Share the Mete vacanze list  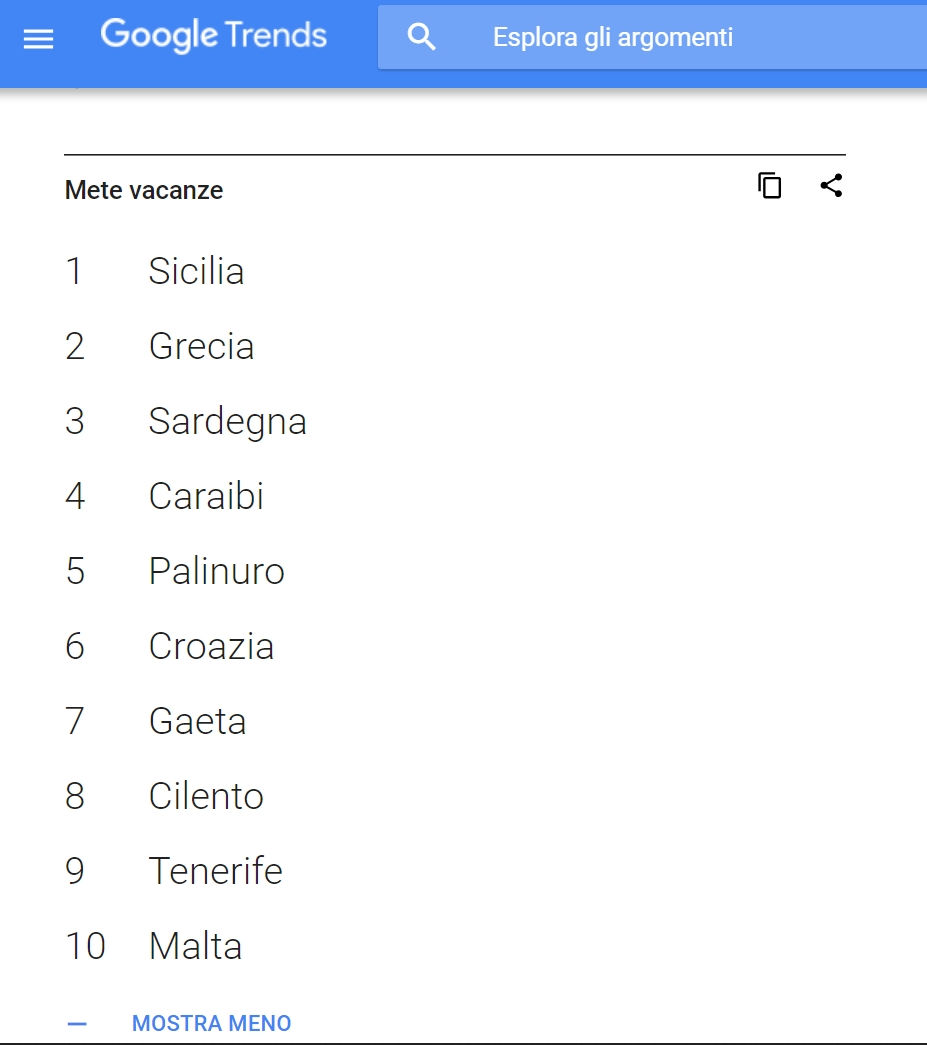click(831, 185)
